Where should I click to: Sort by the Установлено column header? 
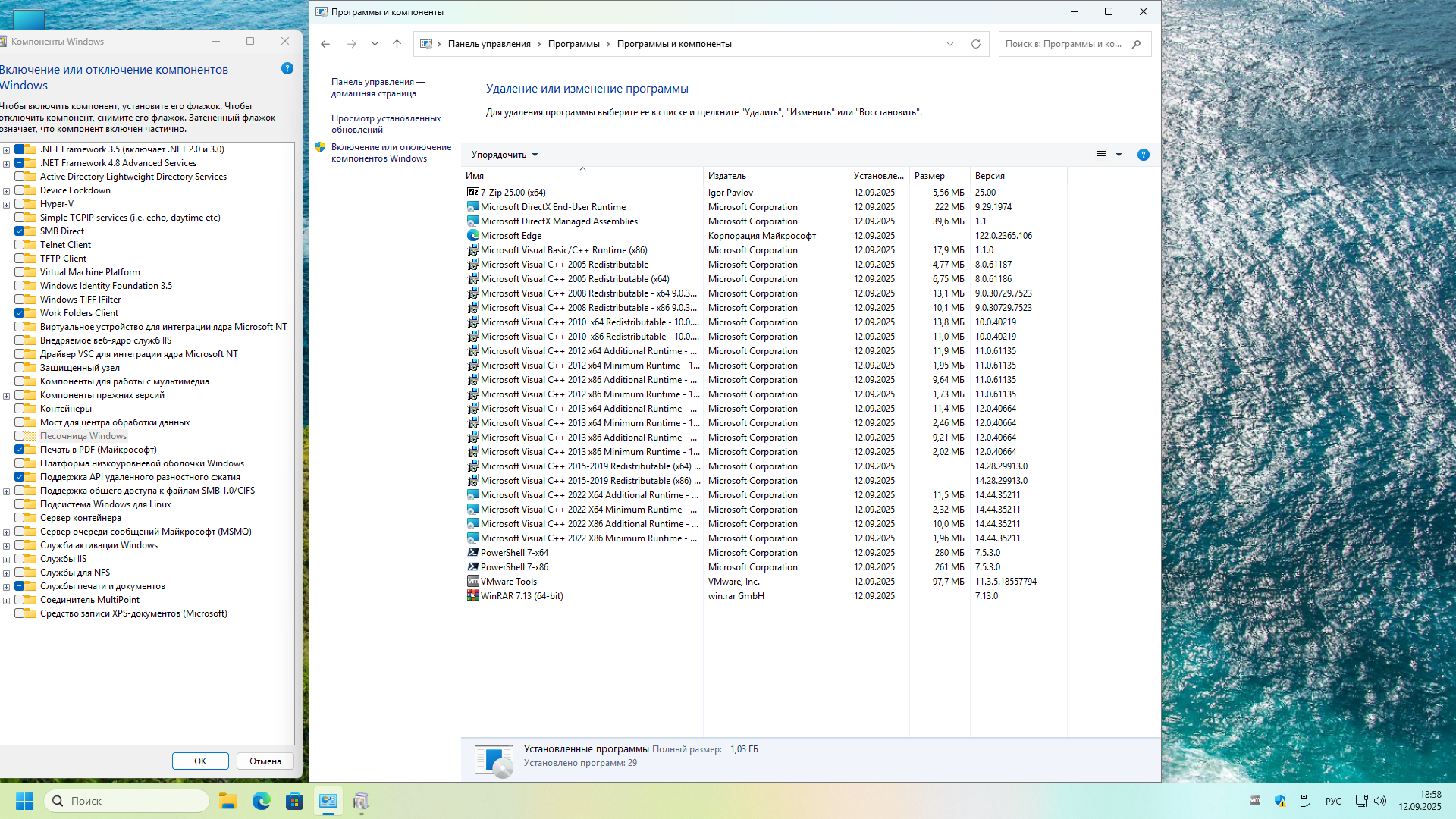pos(879,176)
